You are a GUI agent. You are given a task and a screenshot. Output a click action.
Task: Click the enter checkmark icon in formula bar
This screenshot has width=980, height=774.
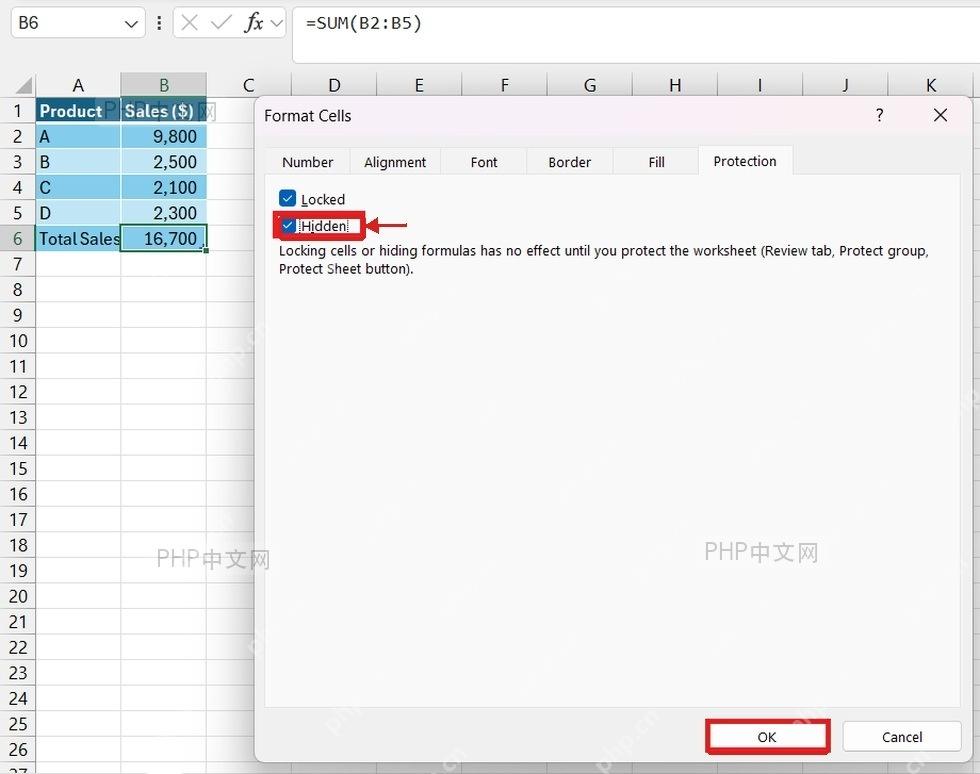point(221,23)
